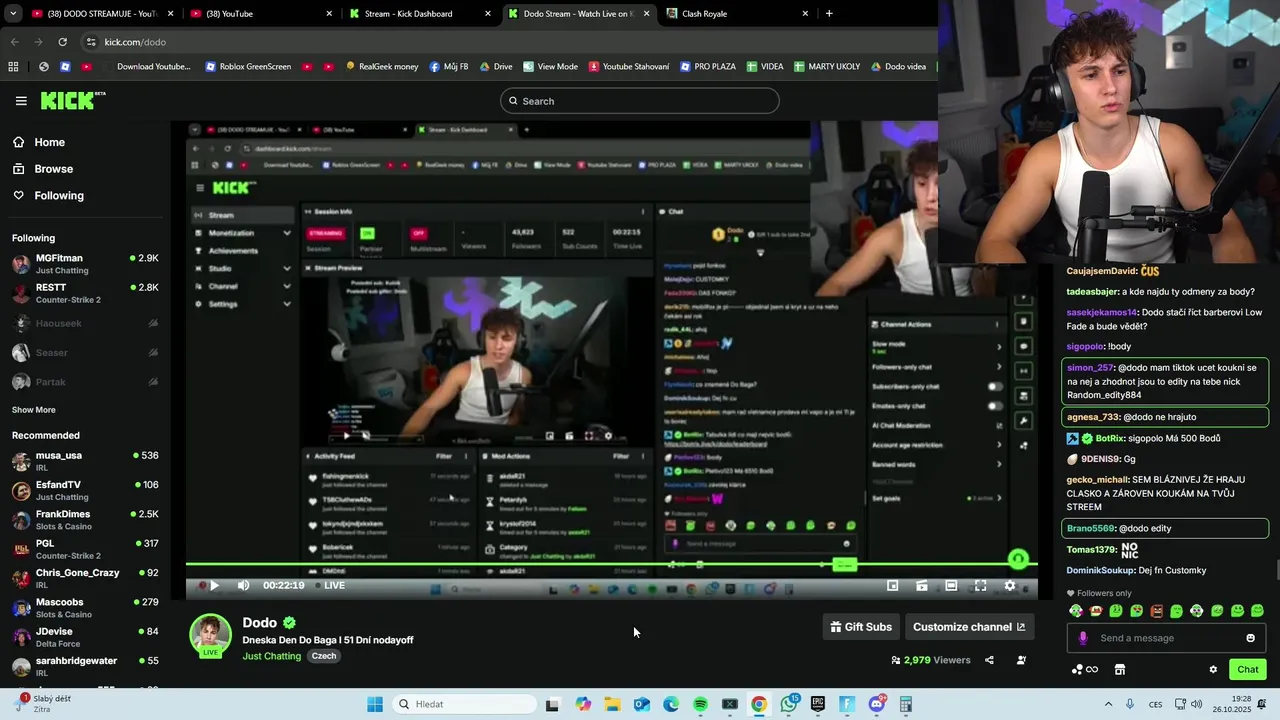The width and height of the screenshot is (1280, 720).
Task: Click the cast-style player window icon
Action: click(x=922, y=586)
